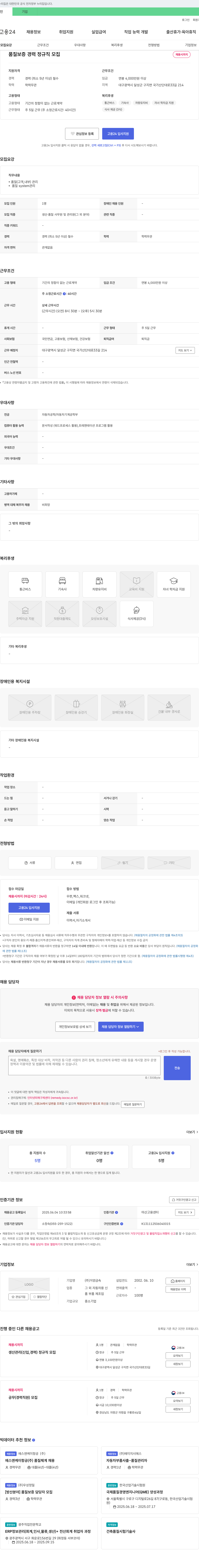Open info icon beside 빅데이터 추천 정보
Screen dimensions: 199x1568
pyautogui.click(x=33, y=1440)
